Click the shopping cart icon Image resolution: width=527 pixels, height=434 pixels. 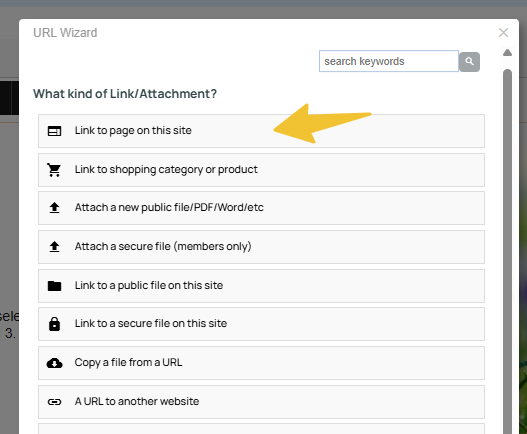click(54, 170)
